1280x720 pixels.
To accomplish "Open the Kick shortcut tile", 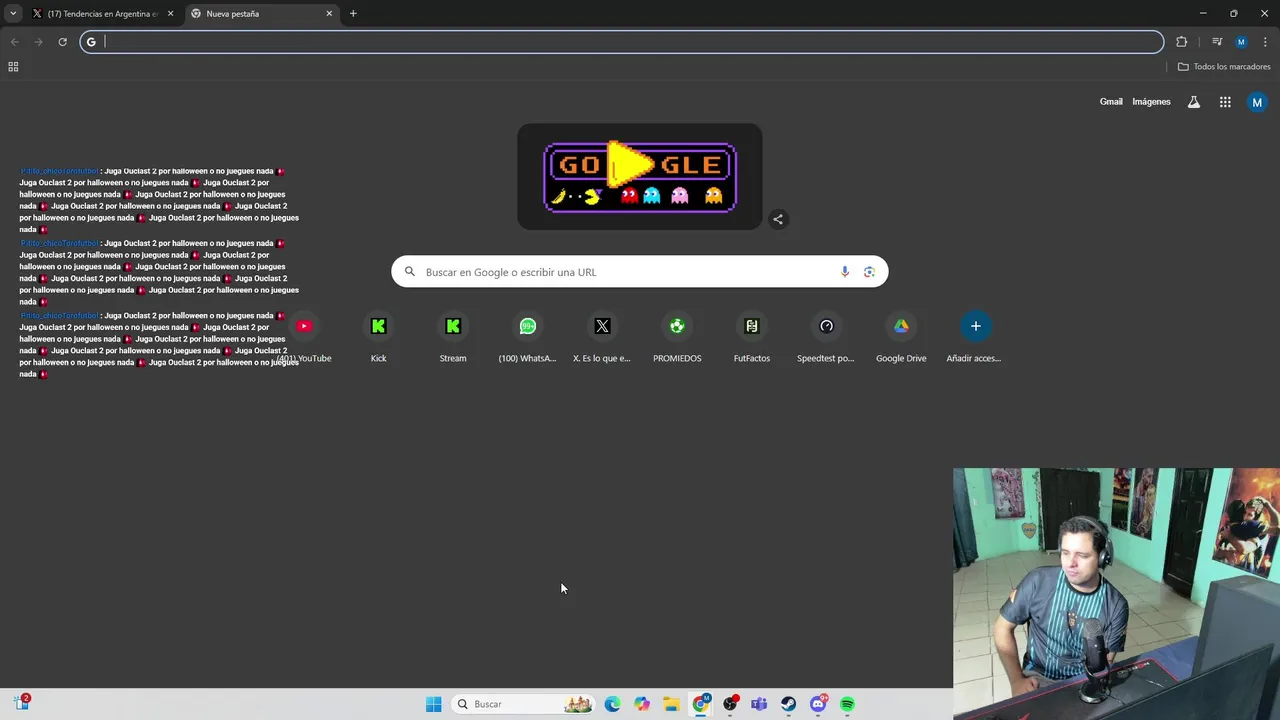I will 378,336.
